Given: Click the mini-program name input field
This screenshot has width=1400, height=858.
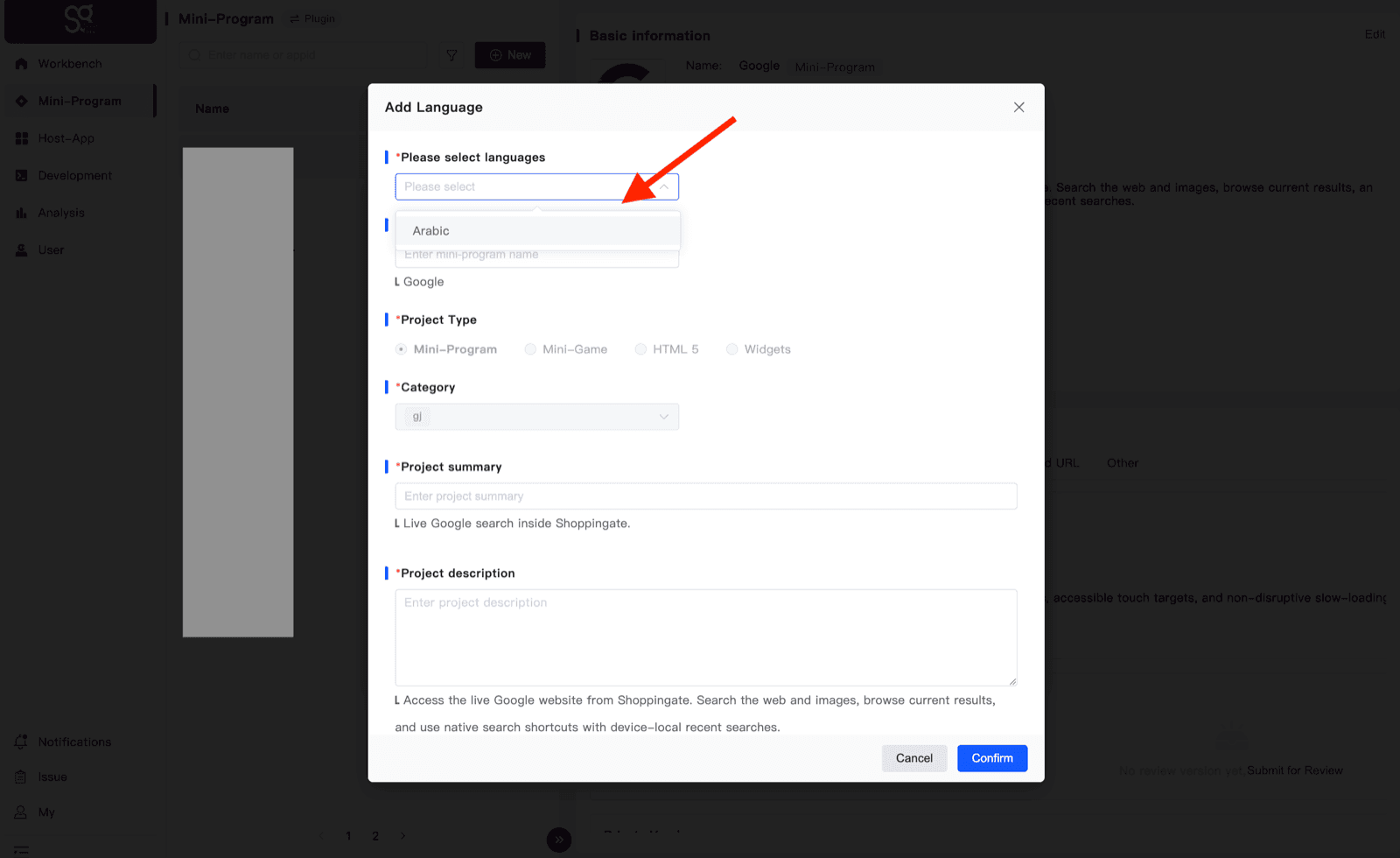Looking at the screenshot, I should (x=536, y=255).
